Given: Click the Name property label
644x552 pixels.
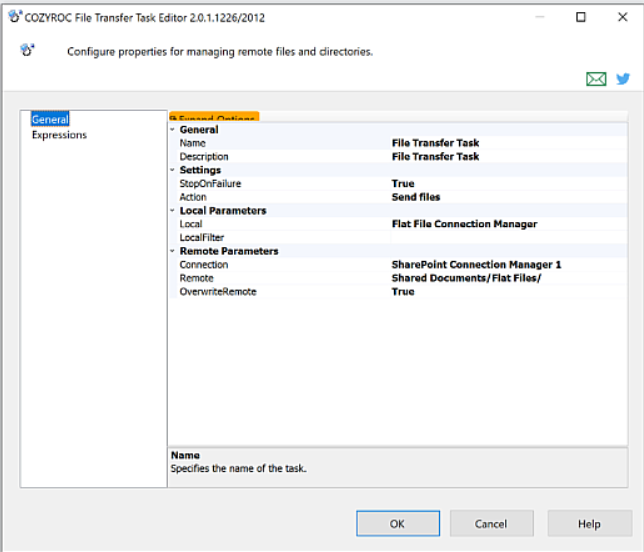Looking at the screenshot, I should [193, 143].
